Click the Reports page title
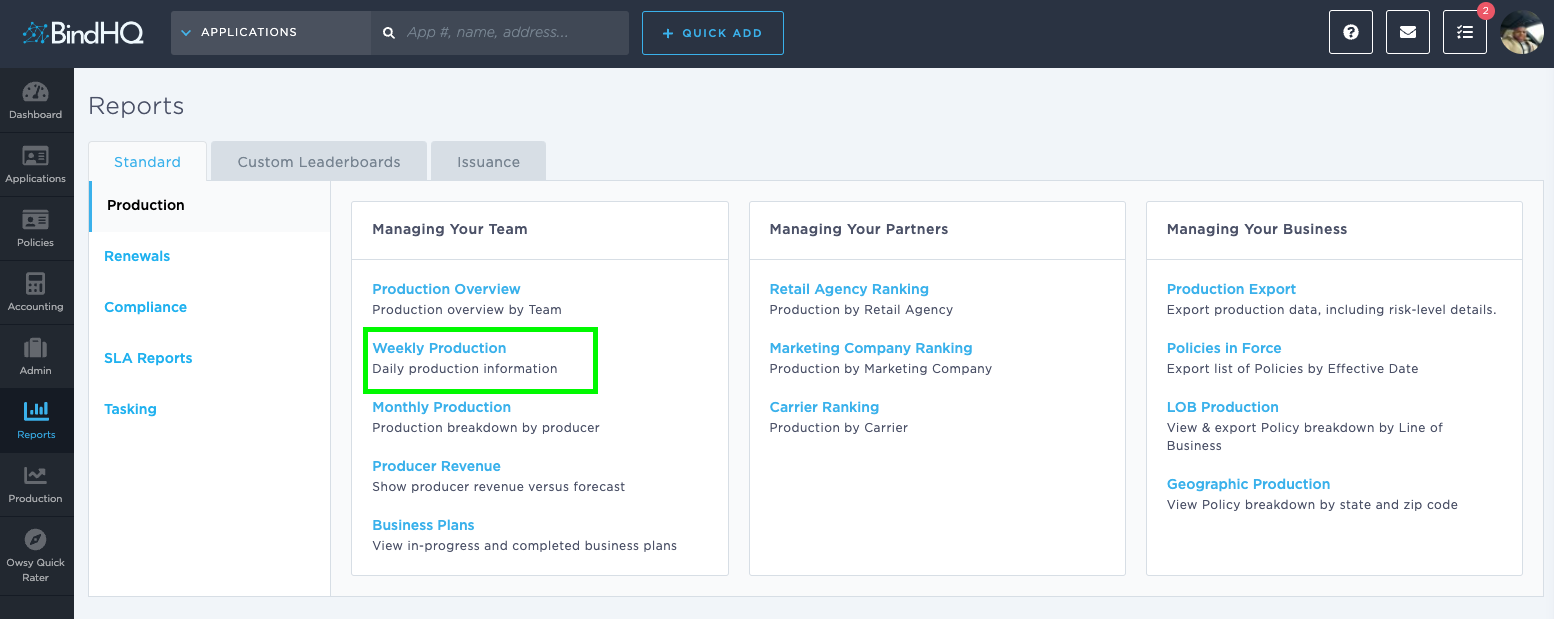 tap(136, 106)
